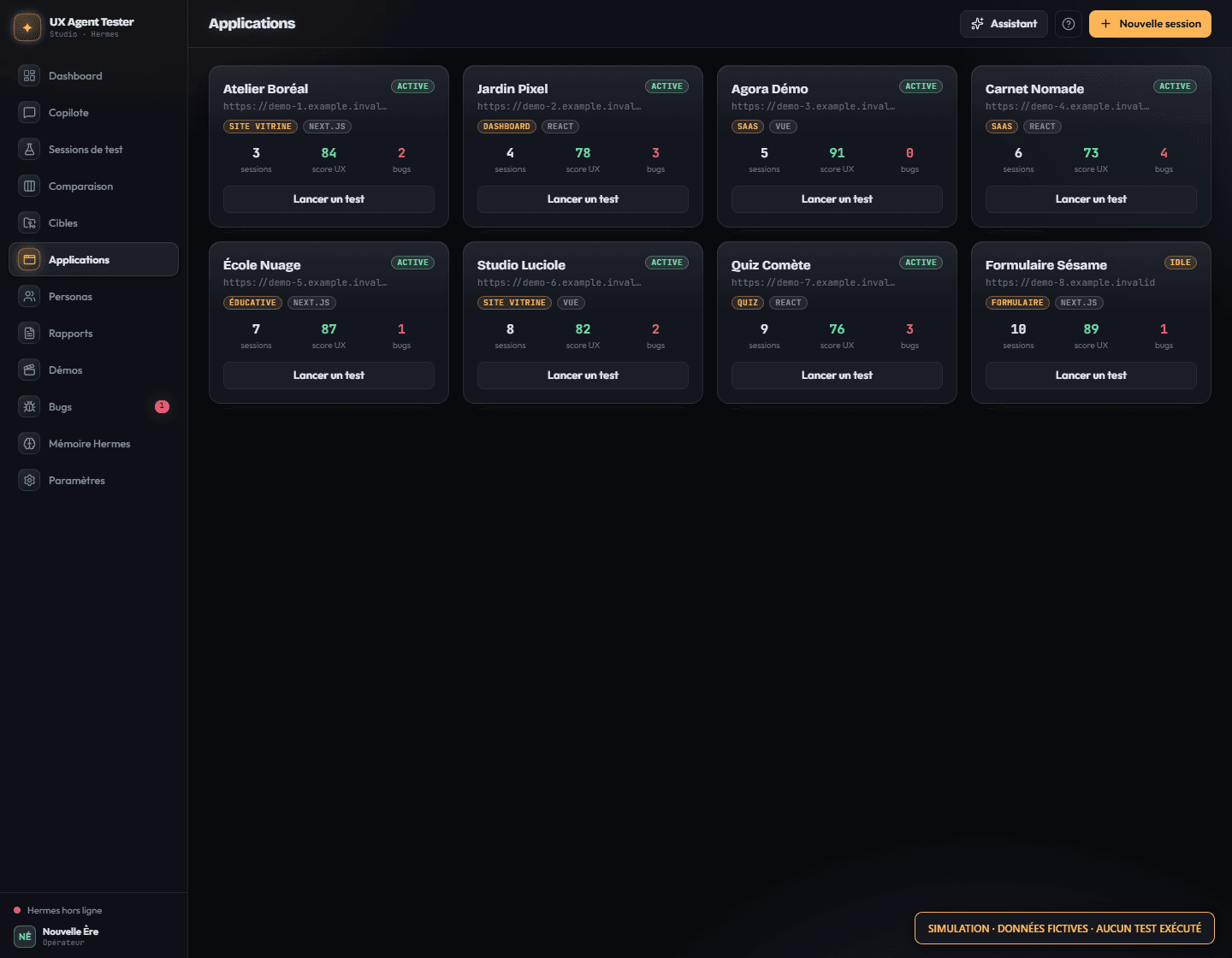The width and height of the screenshot is (1232, 958).
Task: Click the Paramètres gear icon
Action: click(29, 480)
